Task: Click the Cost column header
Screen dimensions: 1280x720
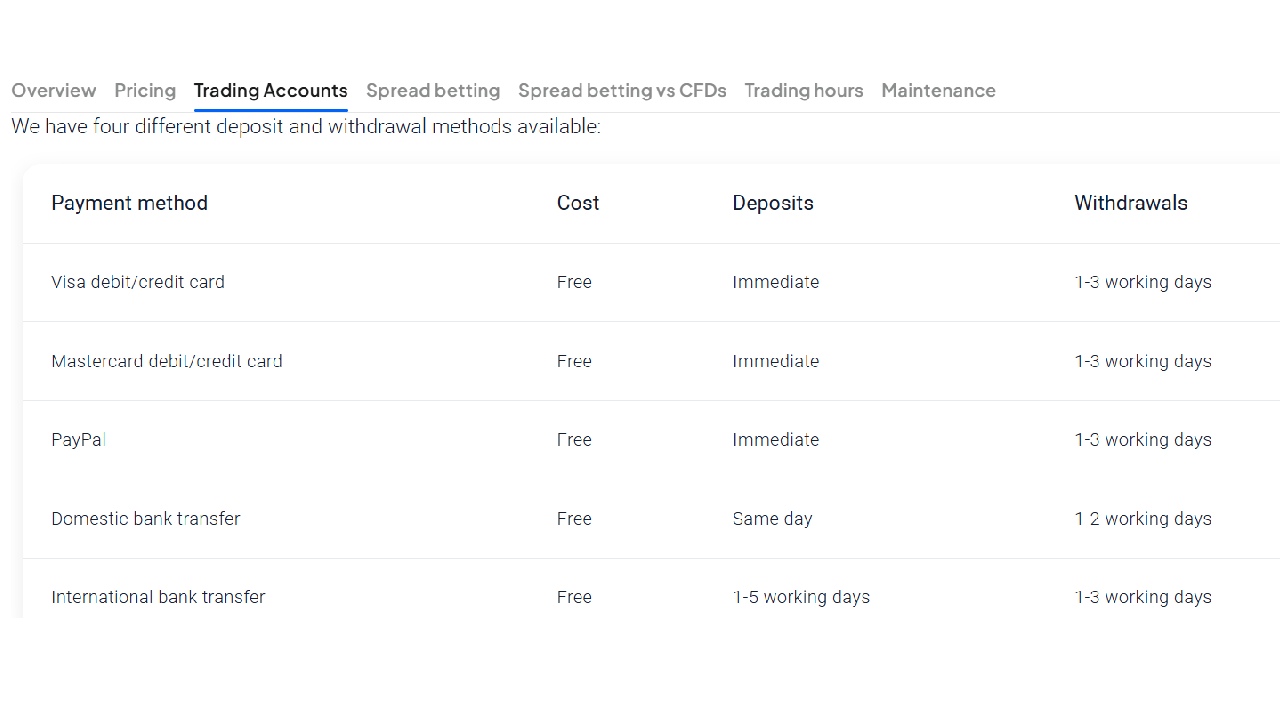Action: click(577, 203)
